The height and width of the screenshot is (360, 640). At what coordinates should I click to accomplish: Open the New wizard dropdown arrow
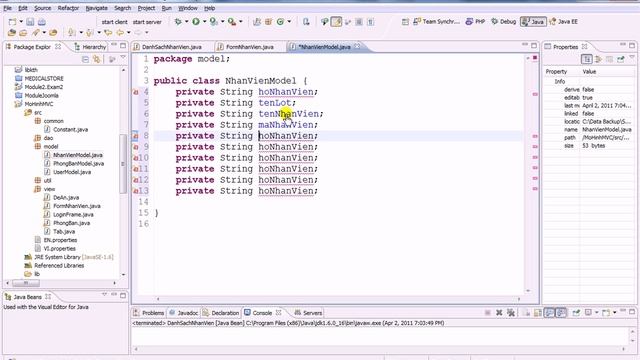point(21,22)
